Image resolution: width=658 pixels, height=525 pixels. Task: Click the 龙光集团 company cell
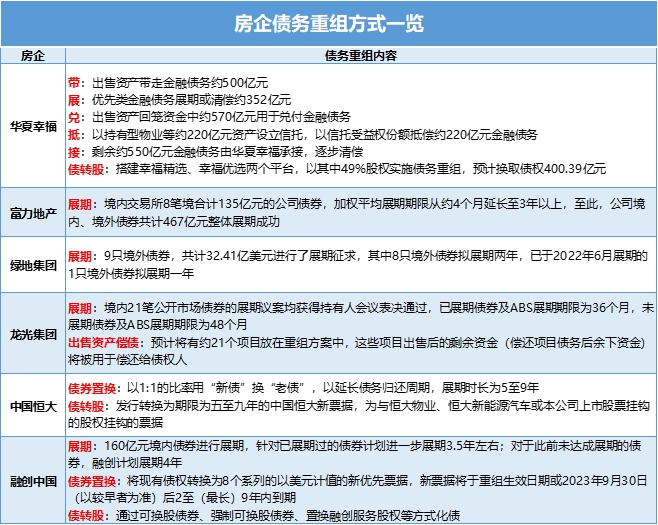33,334
